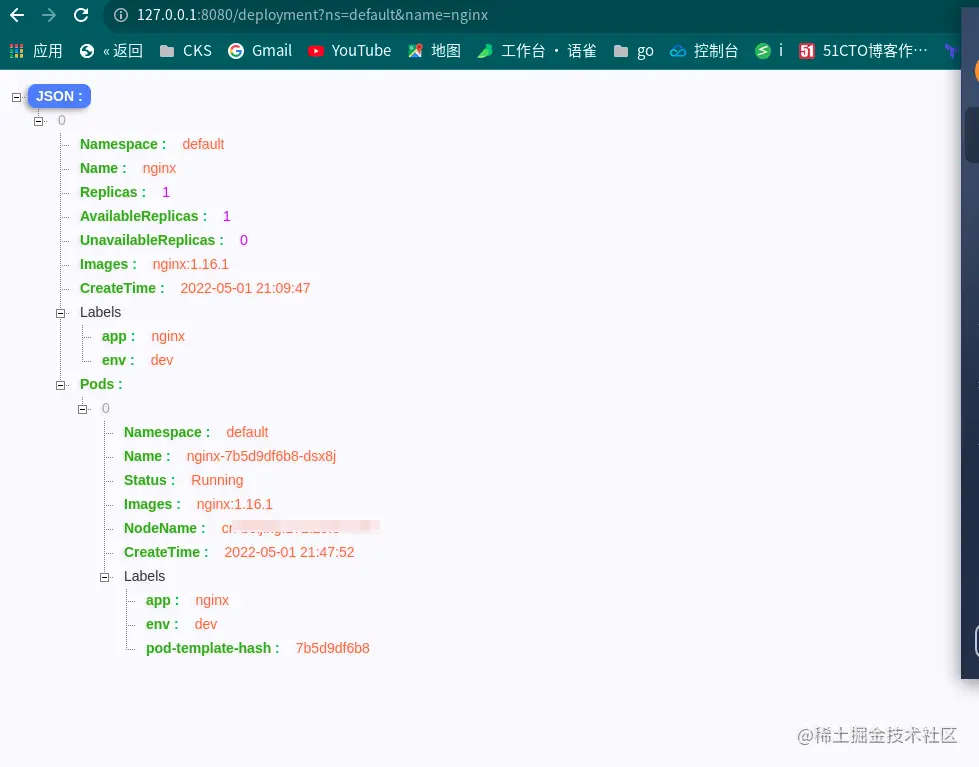Collapse the root JSON node
Image resolution: width=979 pixels, height=767 pixels.
[17, 97]
